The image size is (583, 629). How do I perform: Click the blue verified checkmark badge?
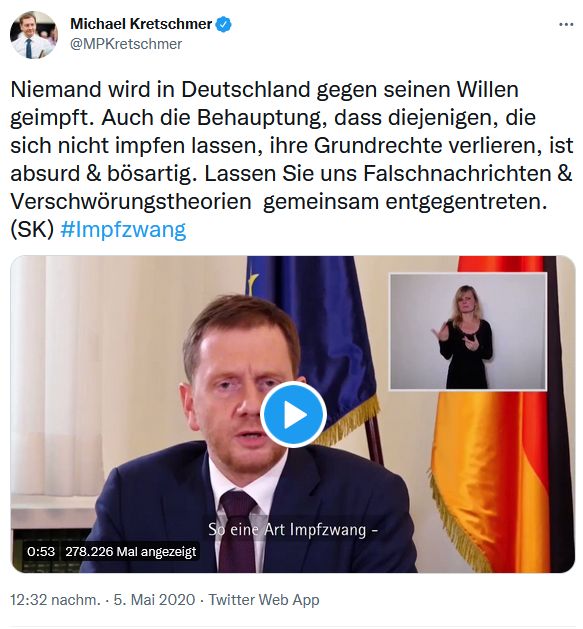coord(223,24)
